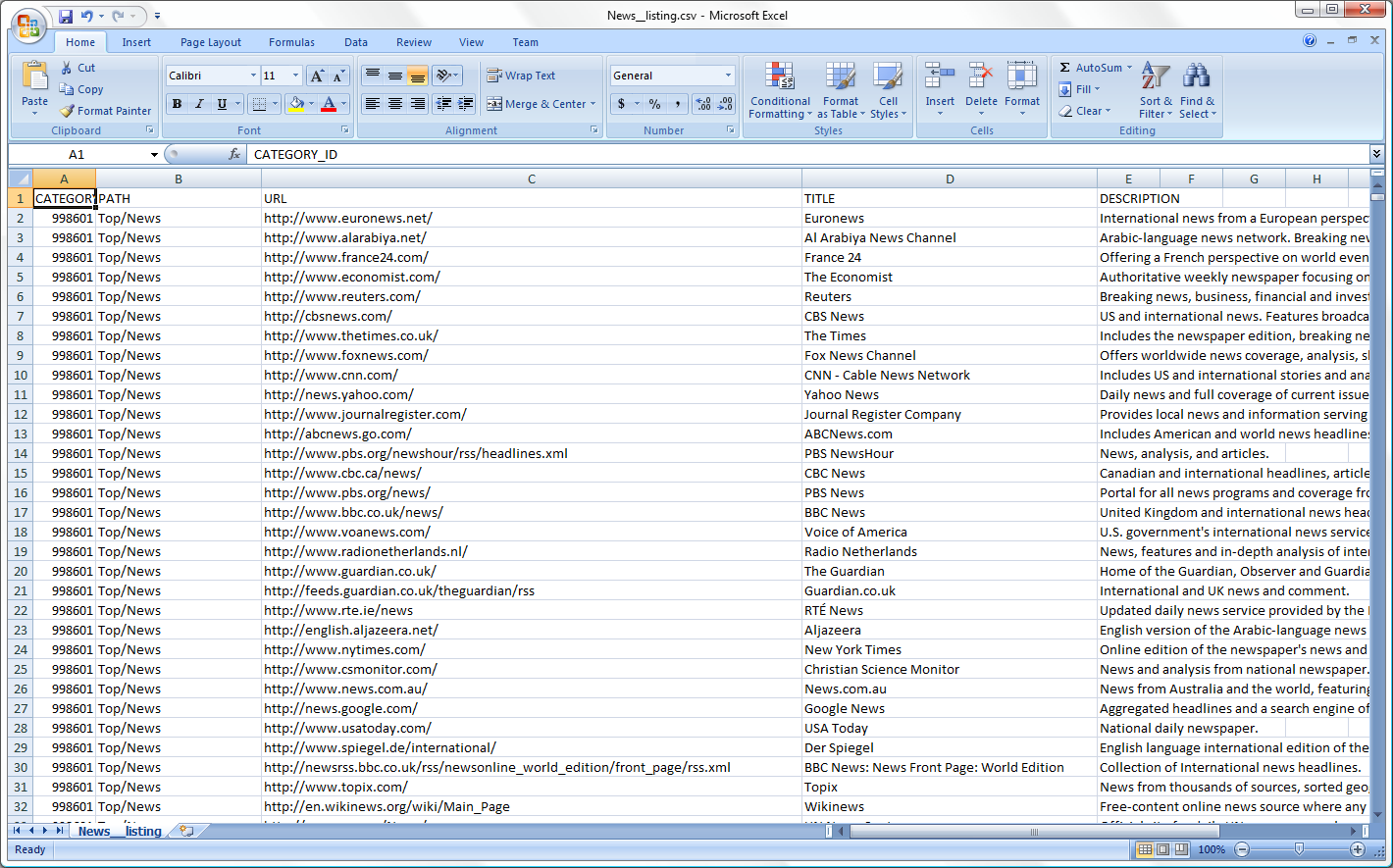The image size is (1393, 868).
Task: Click the Format cells button
Action: point(1022,90)
